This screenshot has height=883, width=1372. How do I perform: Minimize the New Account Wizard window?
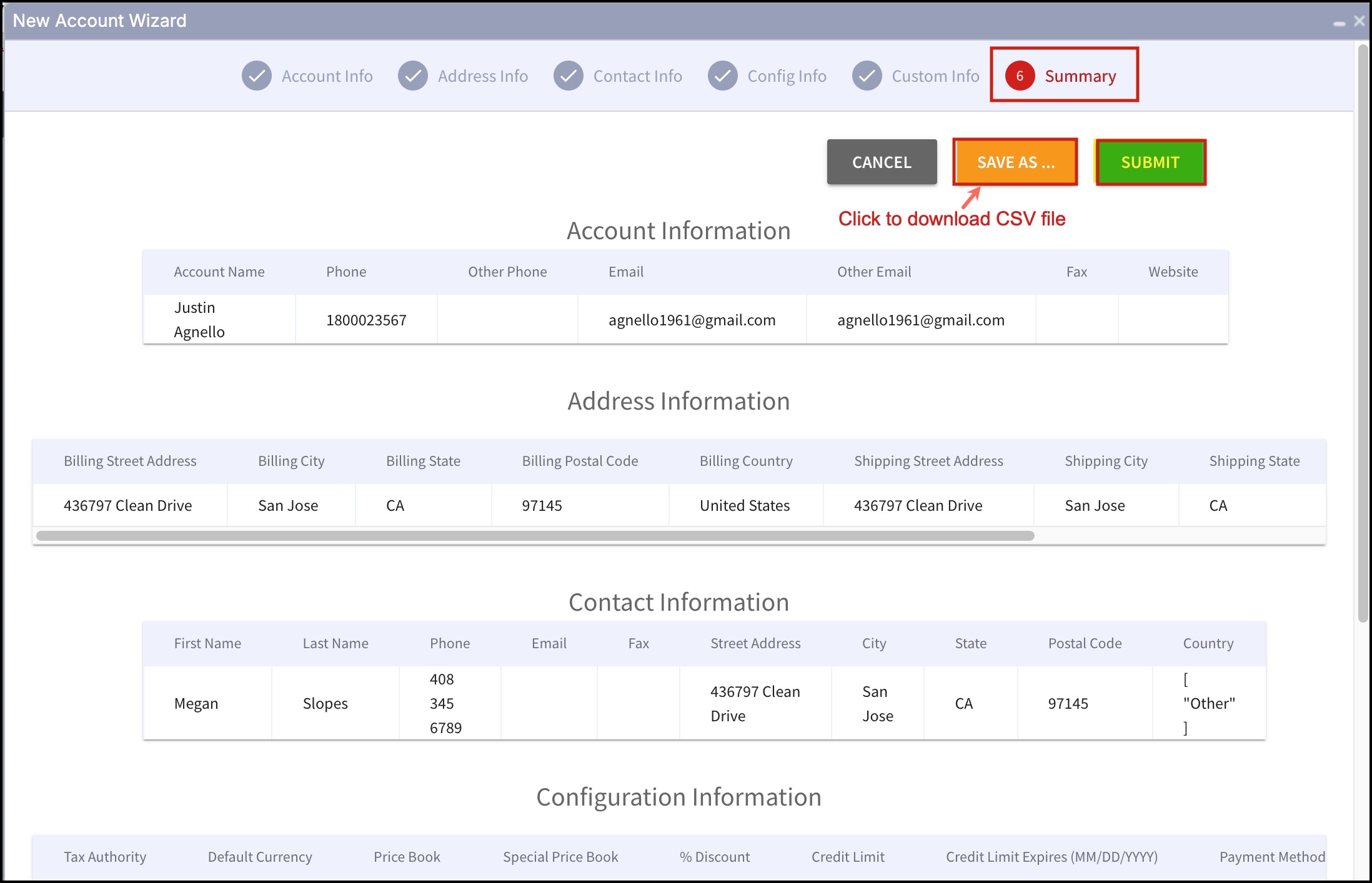pos(1339,22)
